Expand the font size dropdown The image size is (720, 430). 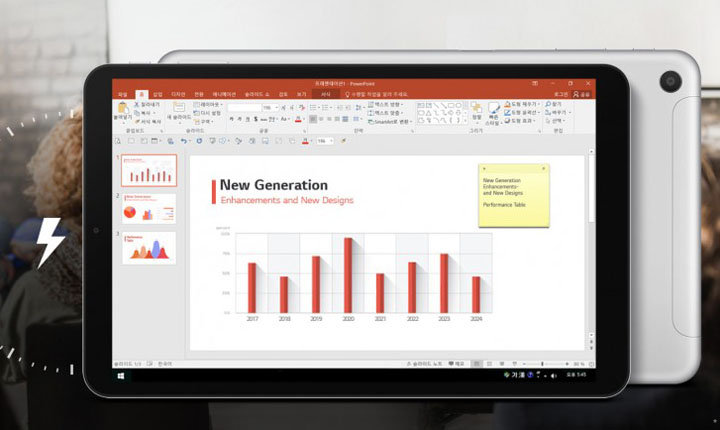click(277, 107)
